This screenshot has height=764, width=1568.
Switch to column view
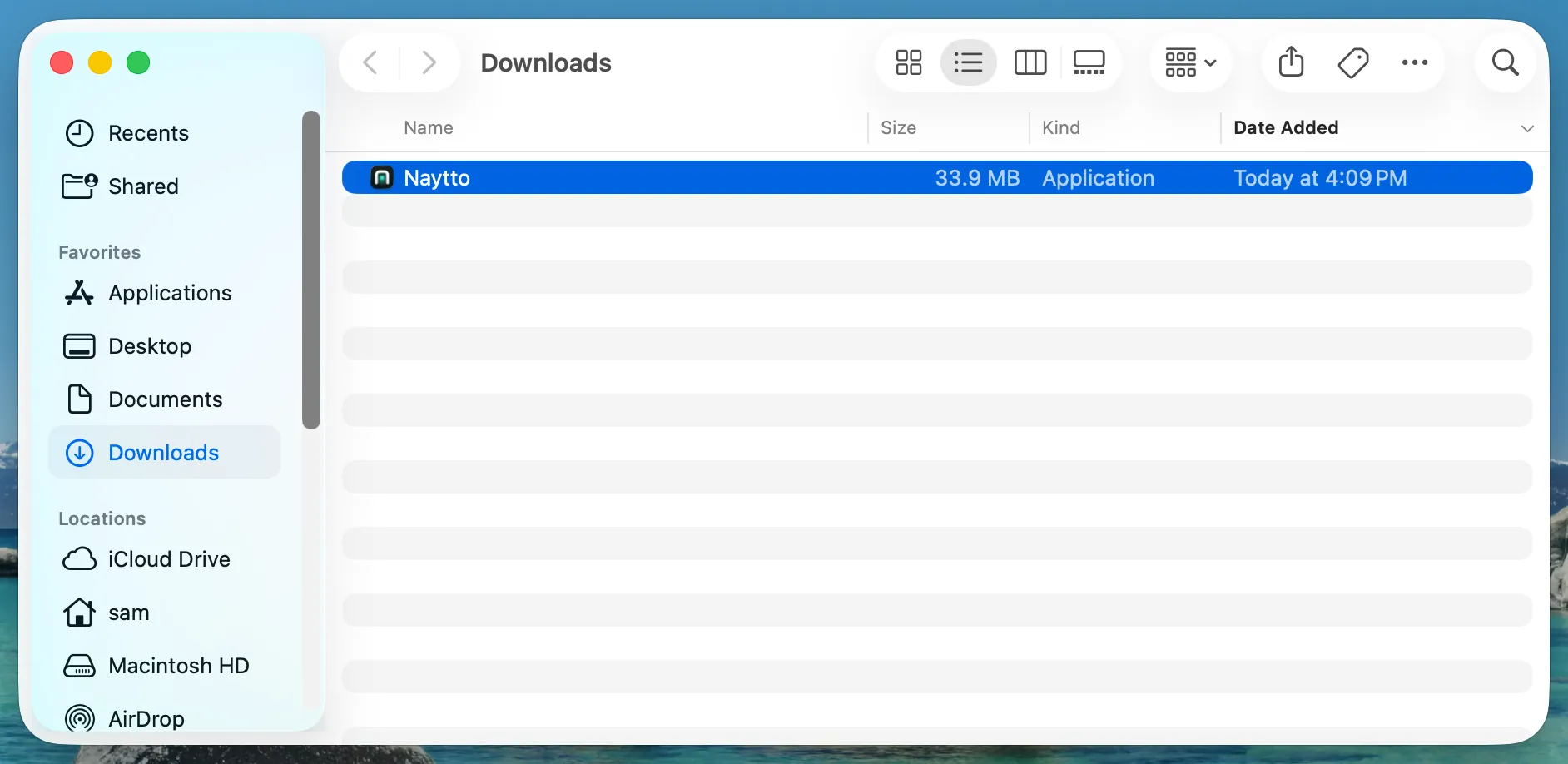tap(1030, 62)
